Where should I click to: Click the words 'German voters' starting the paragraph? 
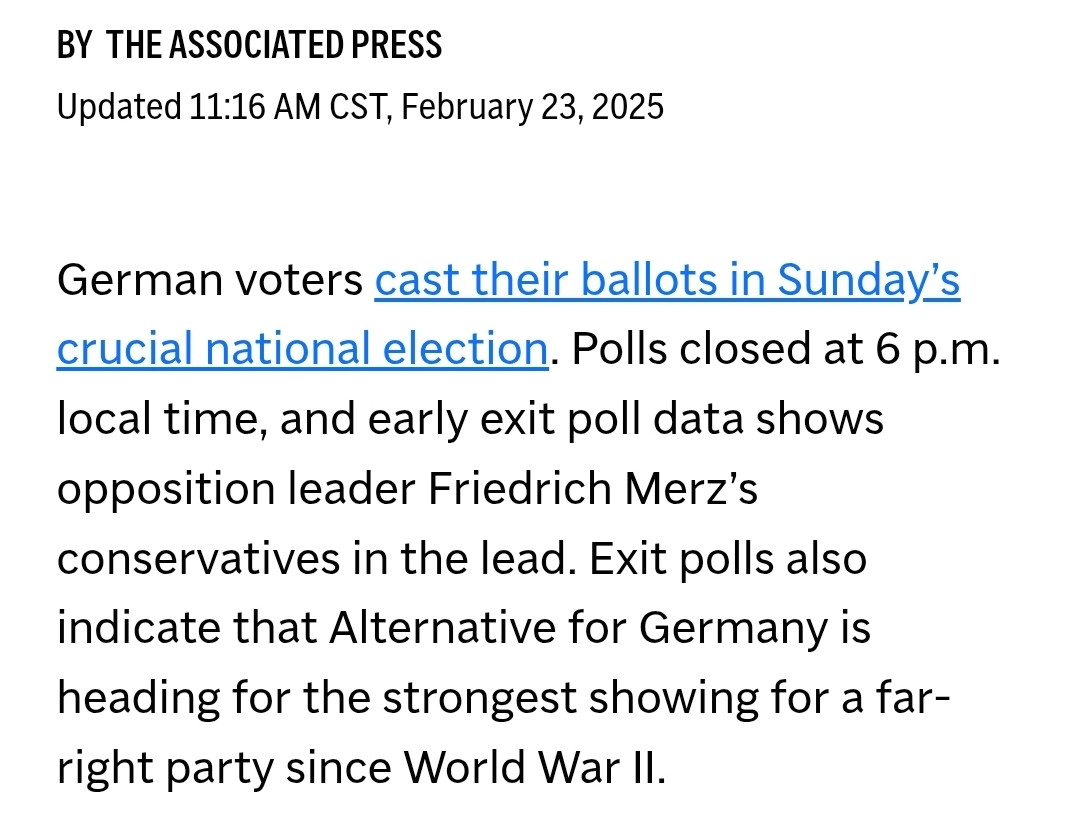pos(210,281)
